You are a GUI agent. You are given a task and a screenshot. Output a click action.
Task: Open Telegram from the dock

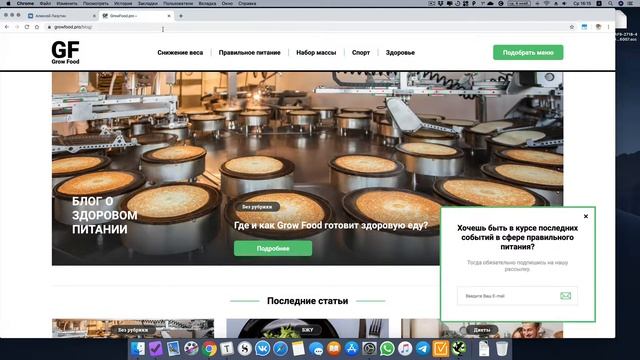point(423,349)
